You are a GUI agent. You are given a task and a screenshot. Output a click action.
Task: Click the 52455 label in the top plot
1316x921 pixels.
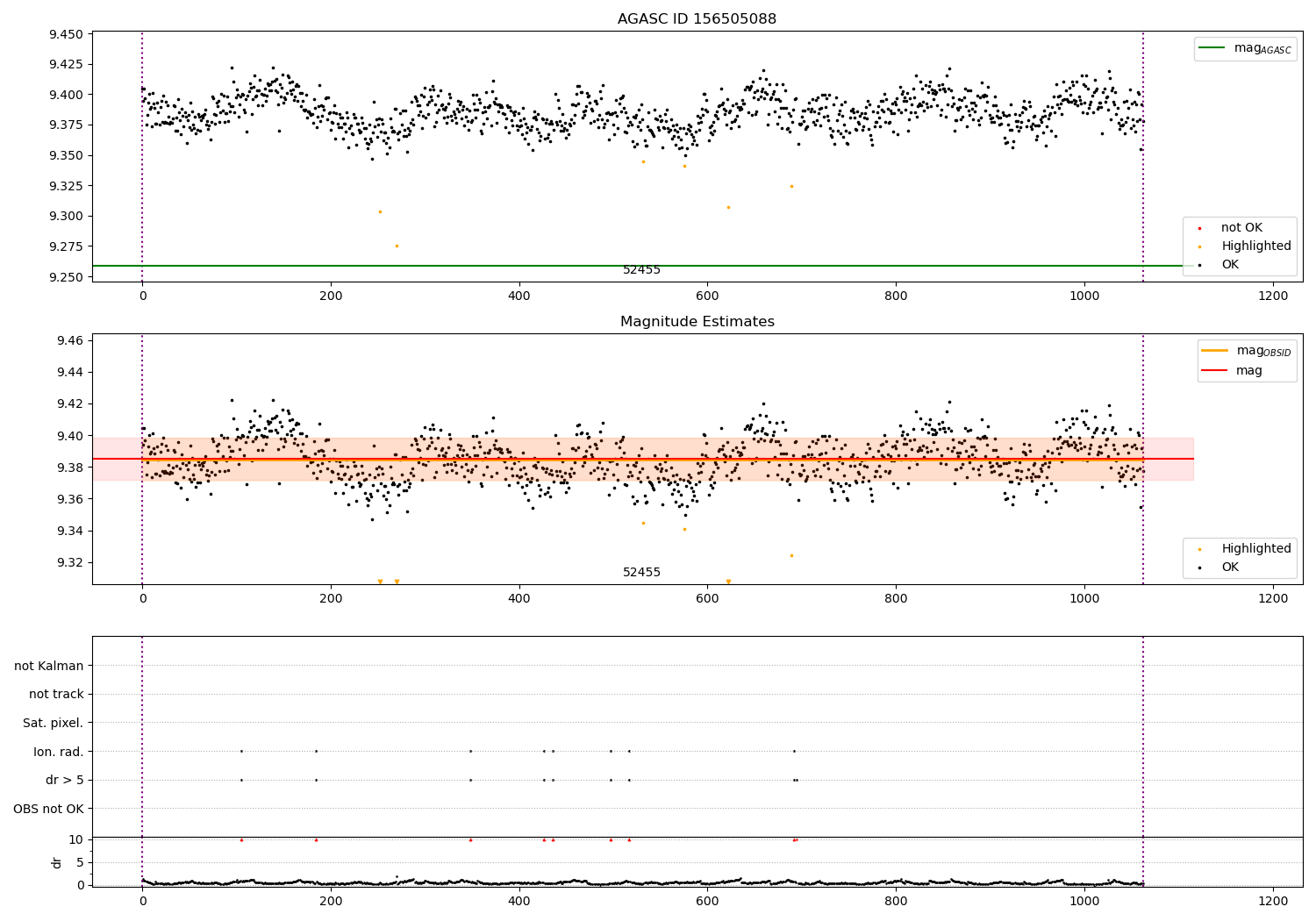pyautogui.click(x=641, y=270)
